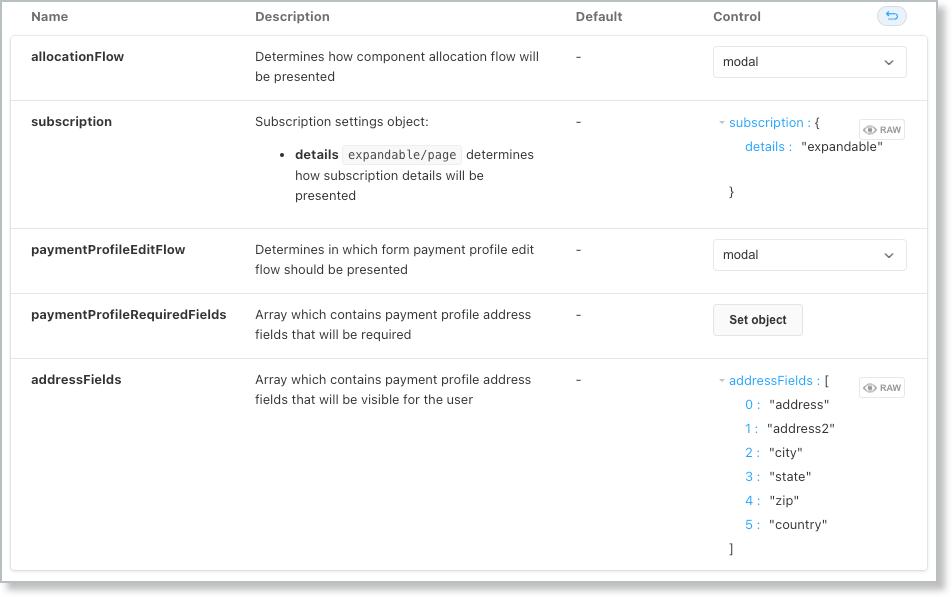Click the addressFields key label in control
This screenshot has width=952, height=597.
[x=770, y=381]
